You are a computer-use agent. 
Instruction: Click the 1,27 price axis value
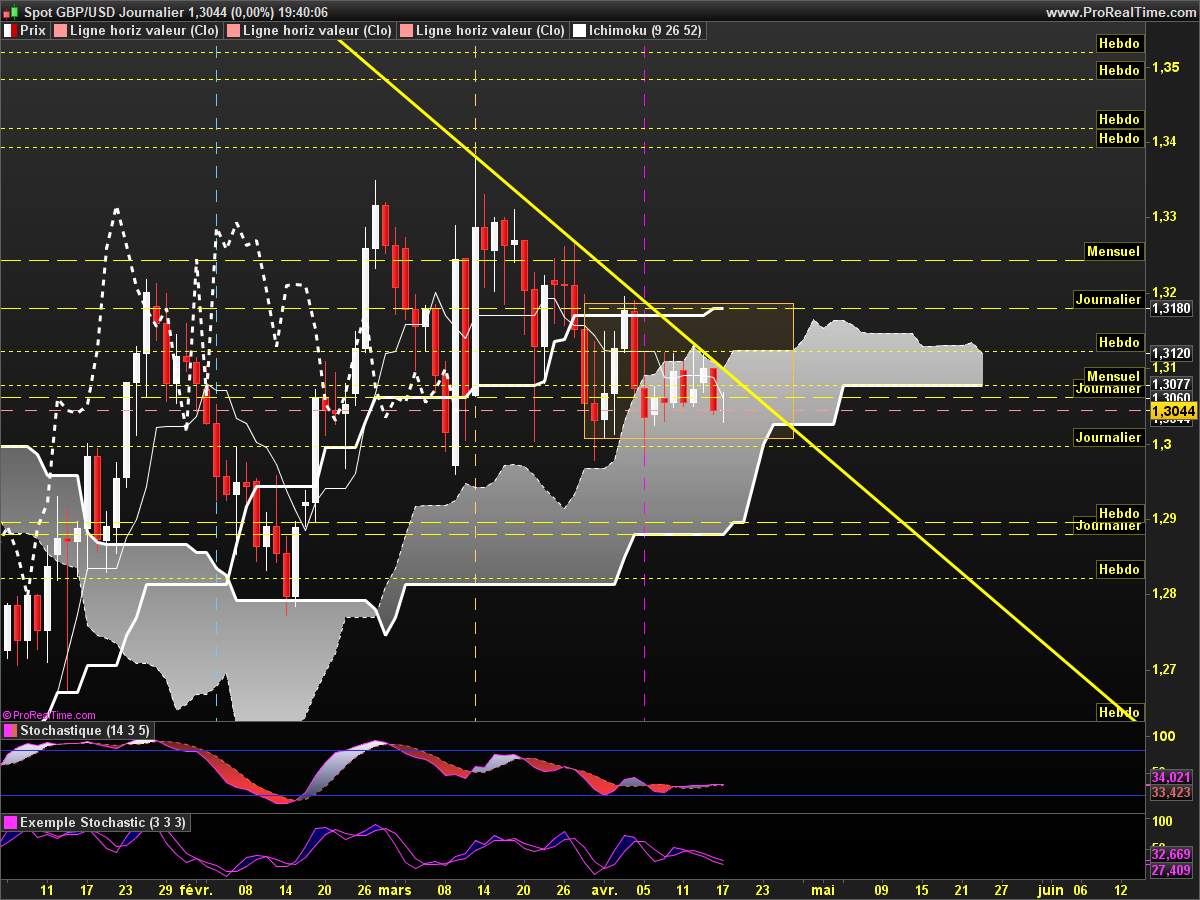click(1164, 669)
